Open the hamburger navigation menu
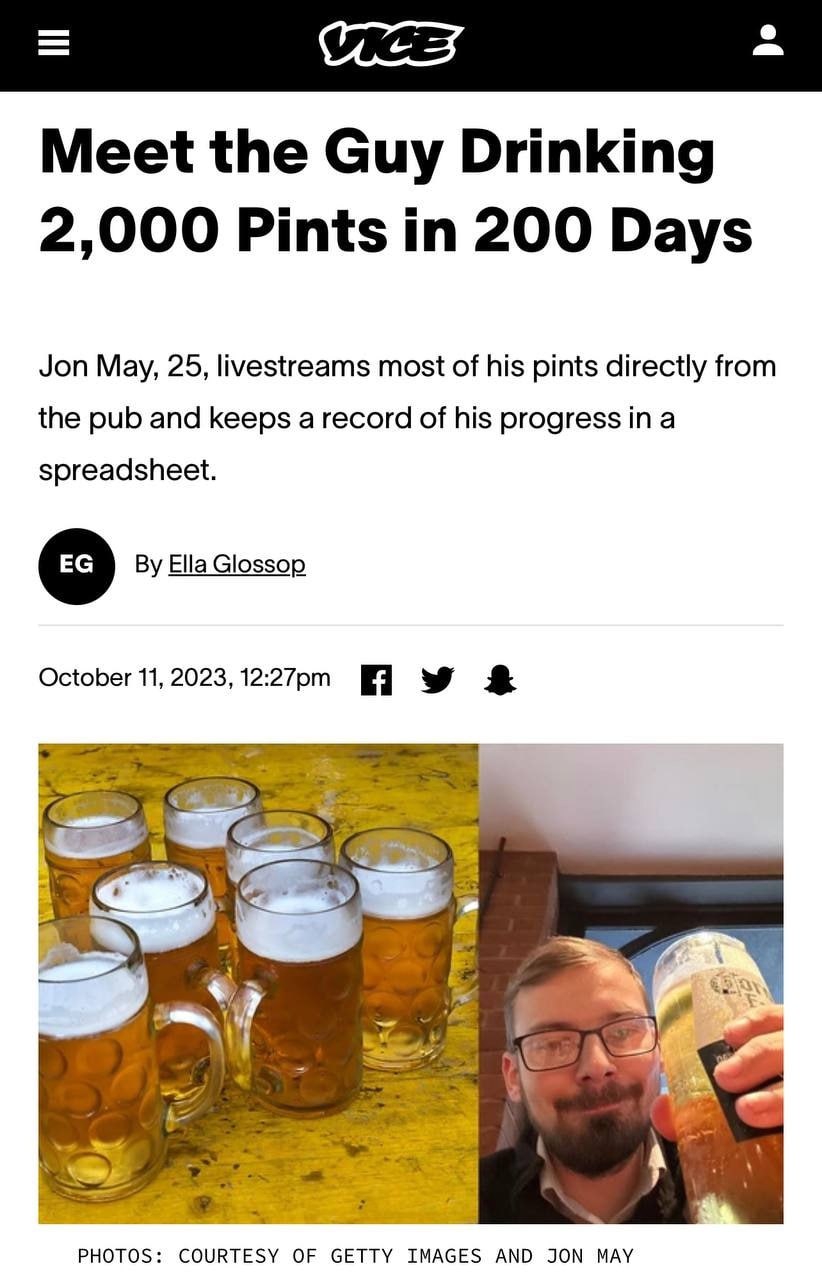This screenshot has height=1280, width=822. pyautogui.click(x=54, y=41)
